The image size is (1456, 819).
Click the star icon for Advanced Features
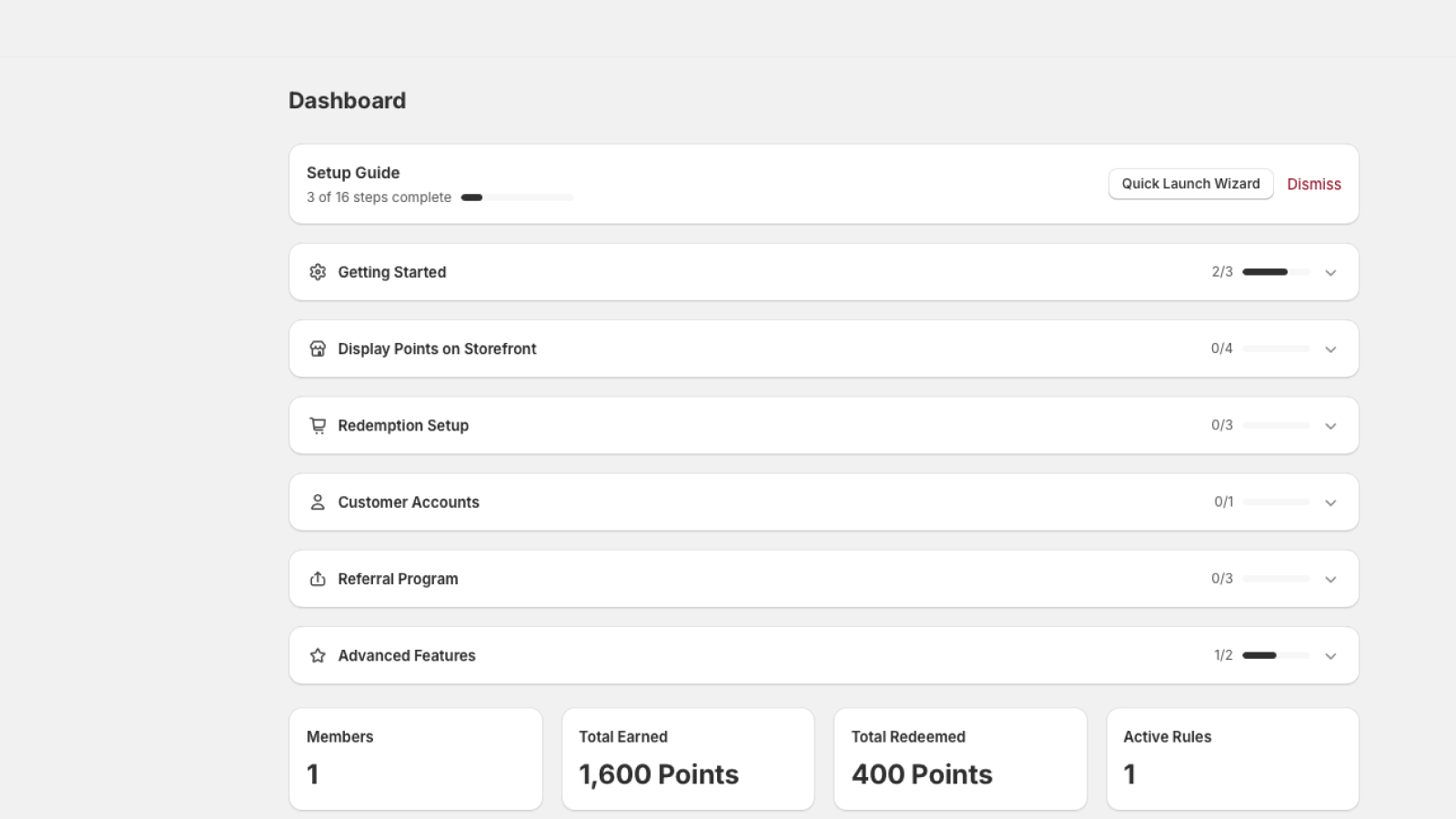[318, 655]
